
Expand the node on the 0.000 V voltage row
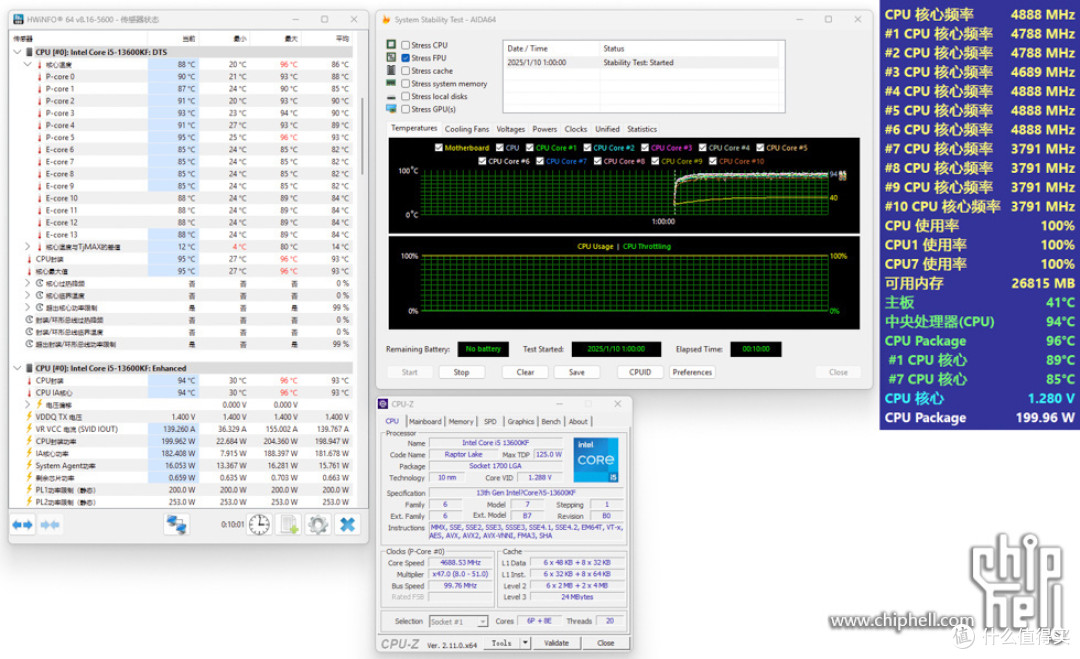click(x=28, y=404)
